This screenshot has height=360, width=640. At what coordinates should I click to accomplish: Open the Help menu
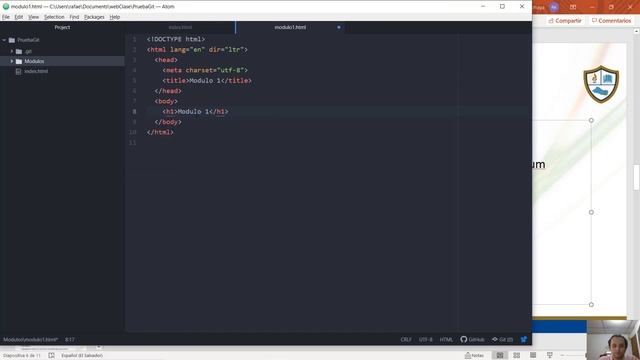115,17
